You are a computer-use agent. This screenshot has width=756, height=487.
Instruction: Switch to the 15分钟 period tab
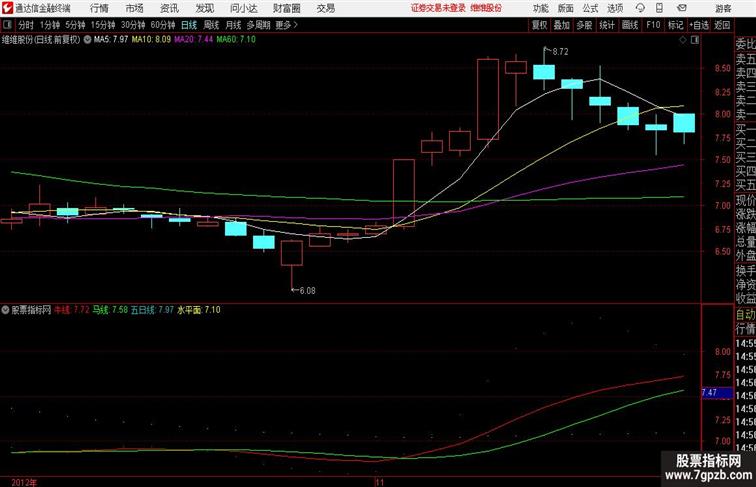[103, 25]
